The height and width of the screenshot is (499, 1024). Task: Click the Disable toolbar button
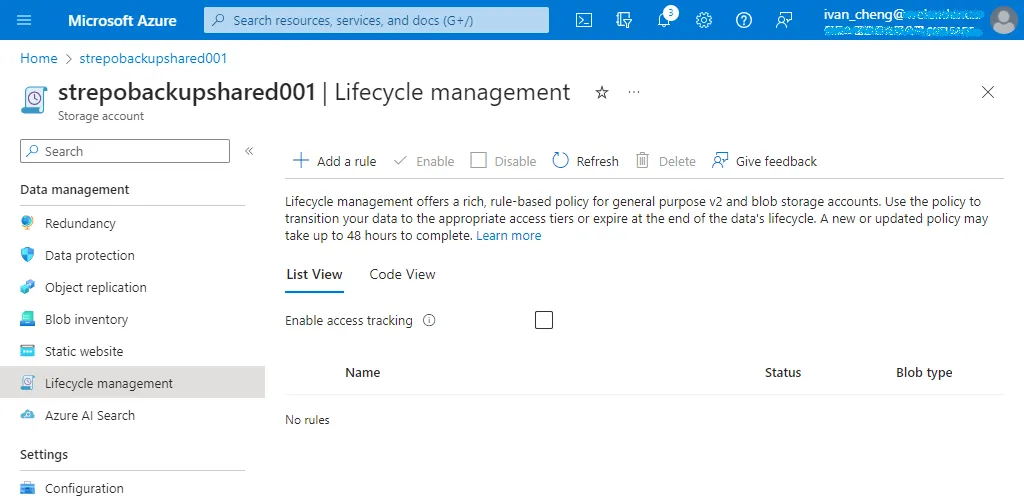pyautogui.click(x=504, y=161)
